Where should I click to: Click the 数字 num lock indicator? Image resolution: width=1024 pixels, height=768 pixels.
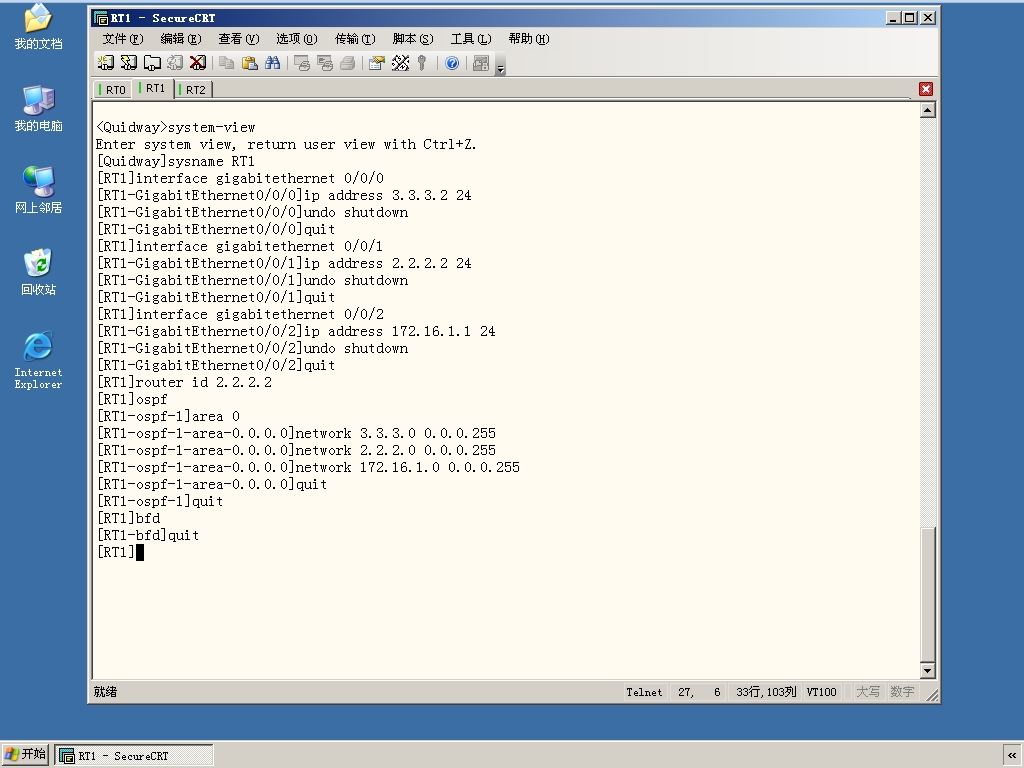pos(902,692)
